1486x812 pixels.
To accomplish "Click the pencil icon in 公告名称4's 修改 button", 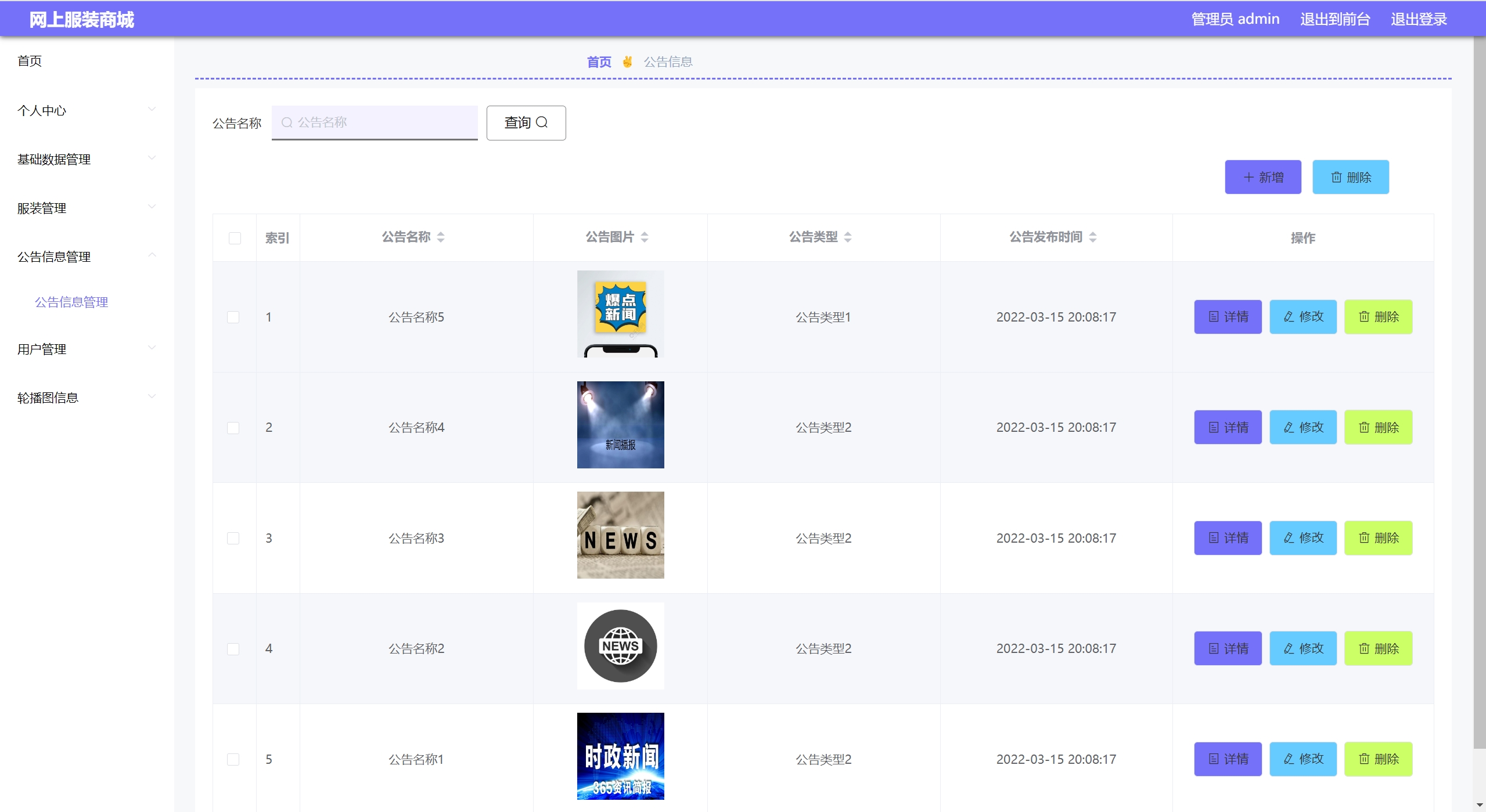I will click(1289, 428).
